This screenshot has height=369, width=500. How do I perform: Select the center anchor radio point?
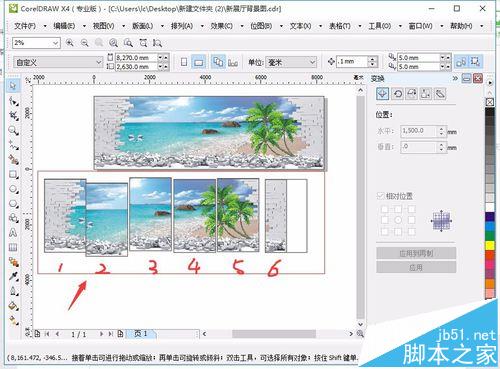[x=398, y=220]
